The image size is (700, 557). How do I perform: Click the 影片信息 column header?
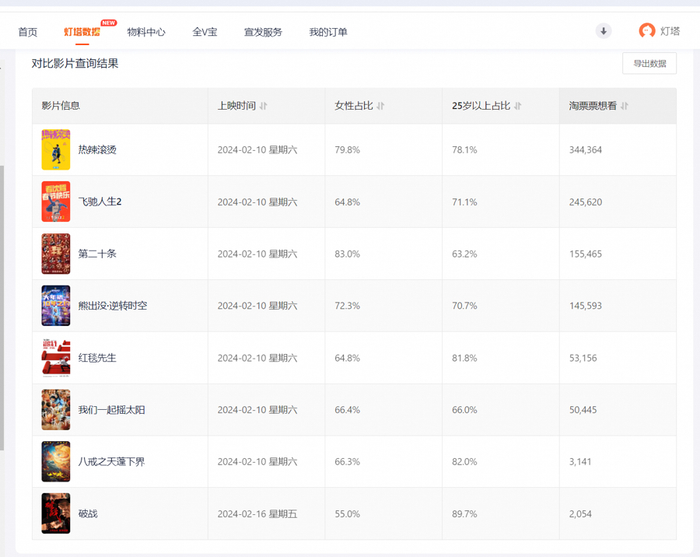[61, 106]
